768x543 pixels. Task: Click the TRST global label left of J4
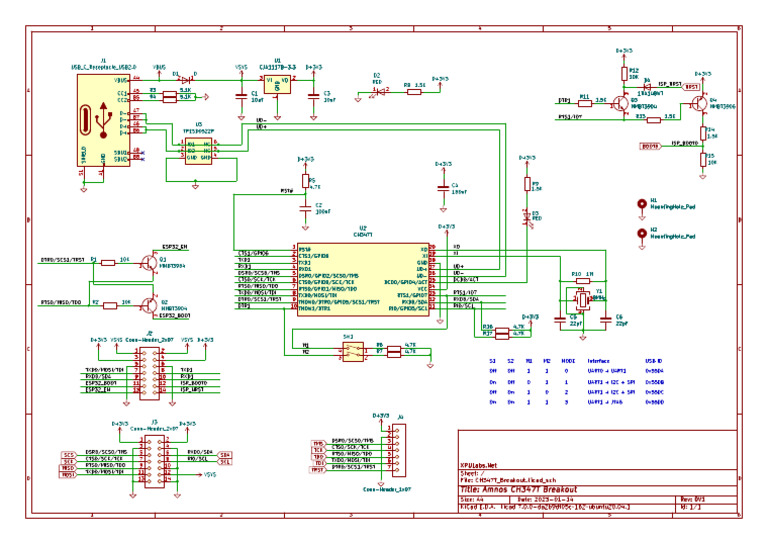point(317,470)
